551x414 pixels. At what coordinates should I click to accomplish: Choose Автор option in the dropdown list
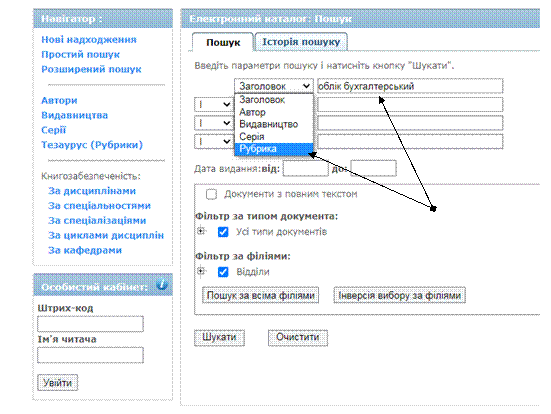click(x=274, y=112)
